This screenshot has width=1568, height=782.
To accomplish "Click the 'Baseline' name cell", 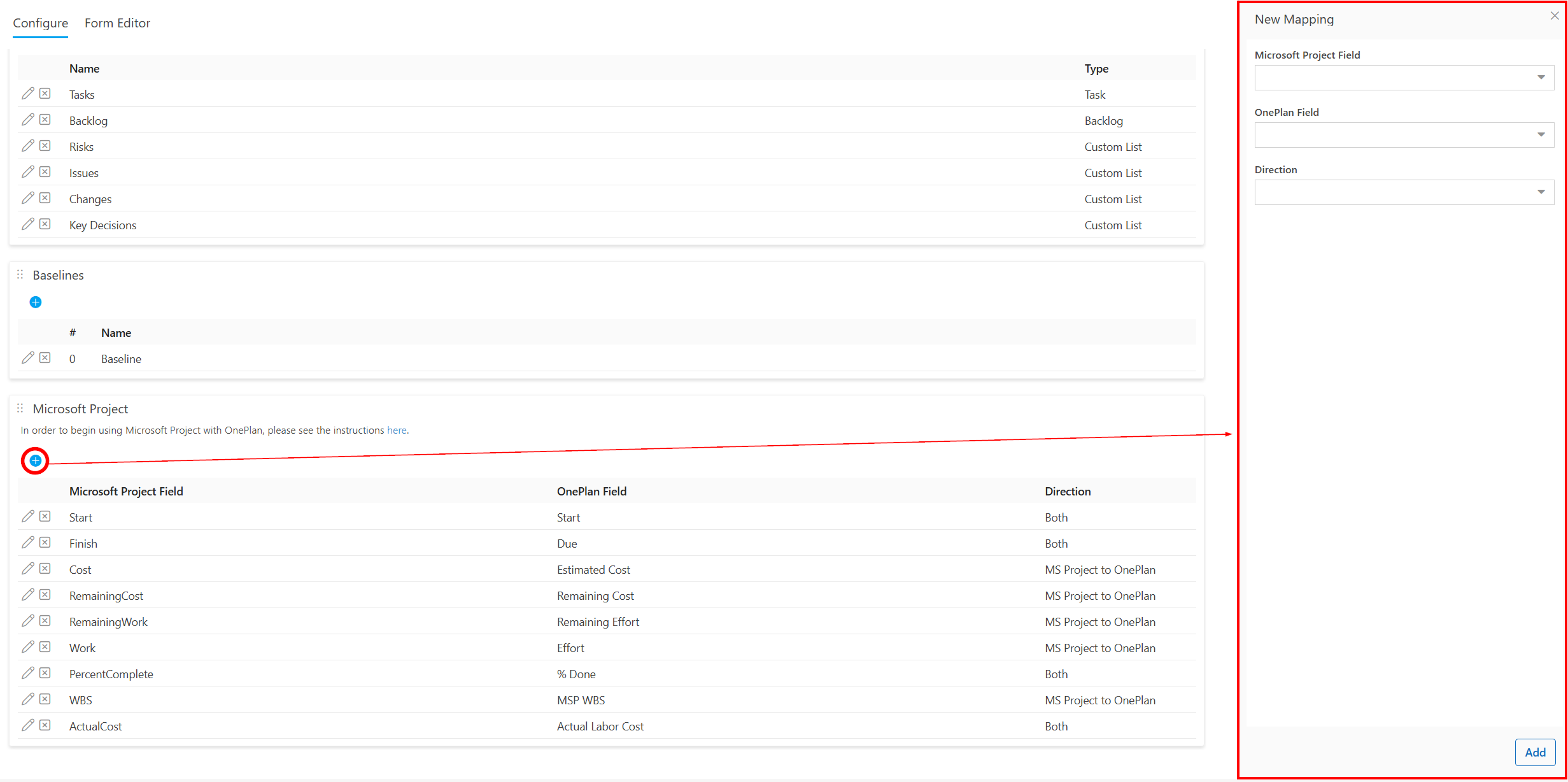I will coord(121,359).
